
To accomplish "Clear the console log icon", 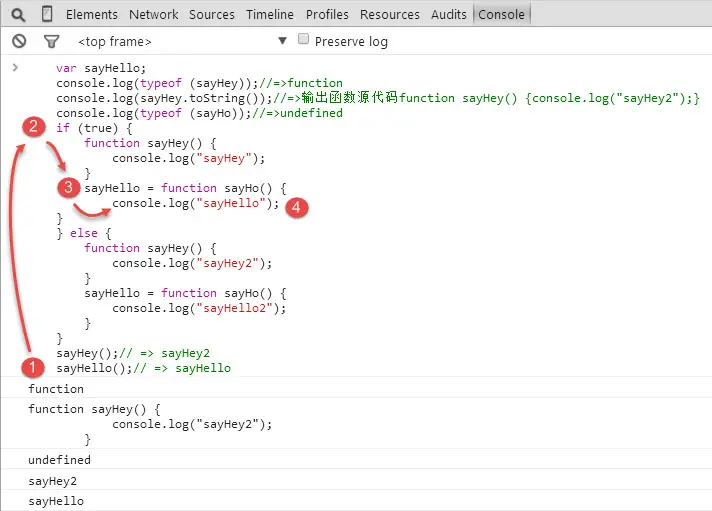I will pos(19,41).
